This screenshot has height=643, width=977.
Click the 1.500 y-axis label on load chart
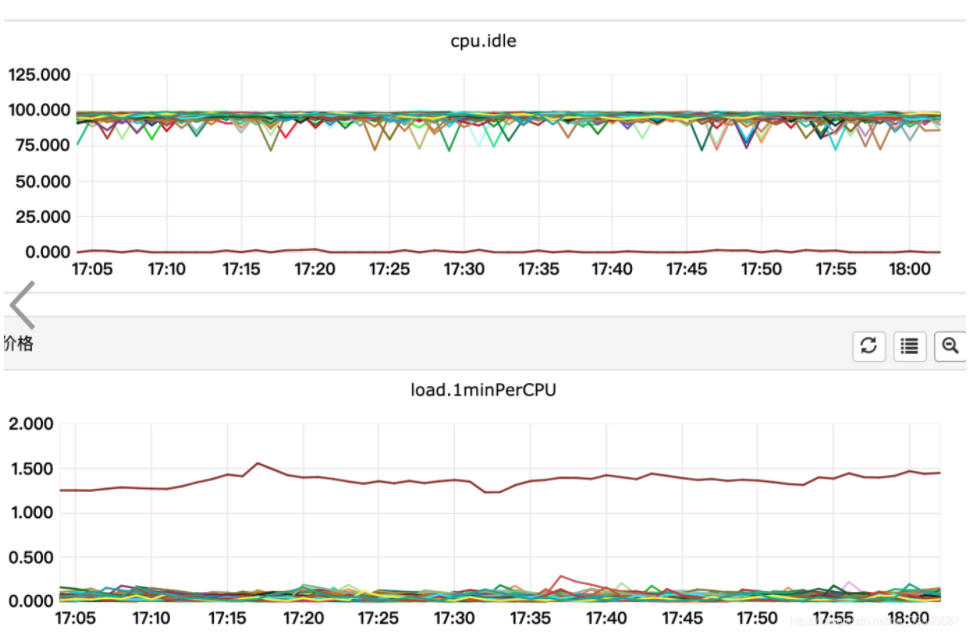tap(31, 469)
